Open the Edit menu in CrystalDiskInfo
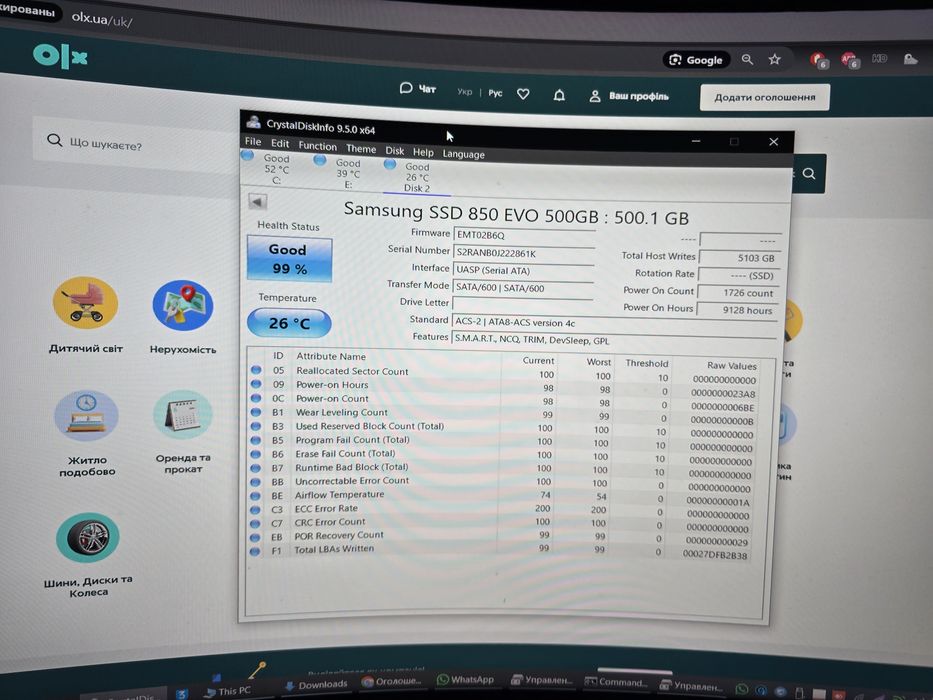This screenshot has width=933, height=700. [280, 143]
